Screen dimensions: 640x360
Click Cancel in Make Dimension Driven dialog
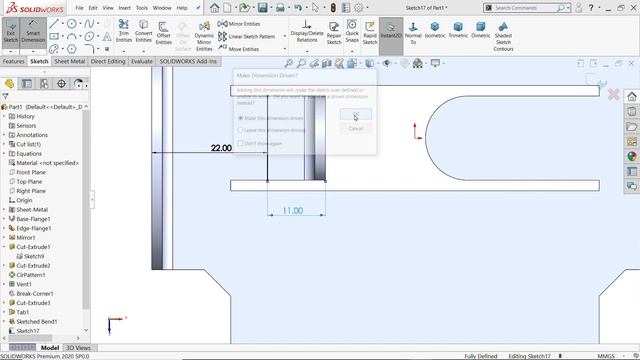356,128
